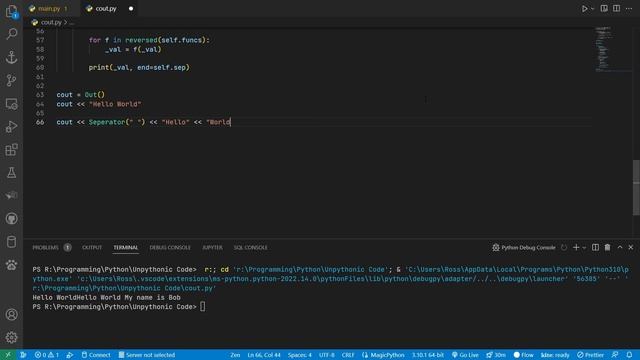The image size is (640, 360).
Task: Open the Run and Debug view
Action: pyautogui.click(x=11, y=127)
